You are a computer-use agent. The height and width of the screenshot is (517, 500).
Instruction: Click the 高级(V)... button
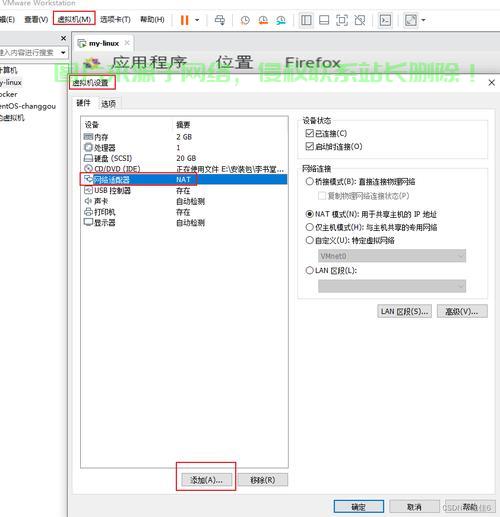(x=462, y=311)
